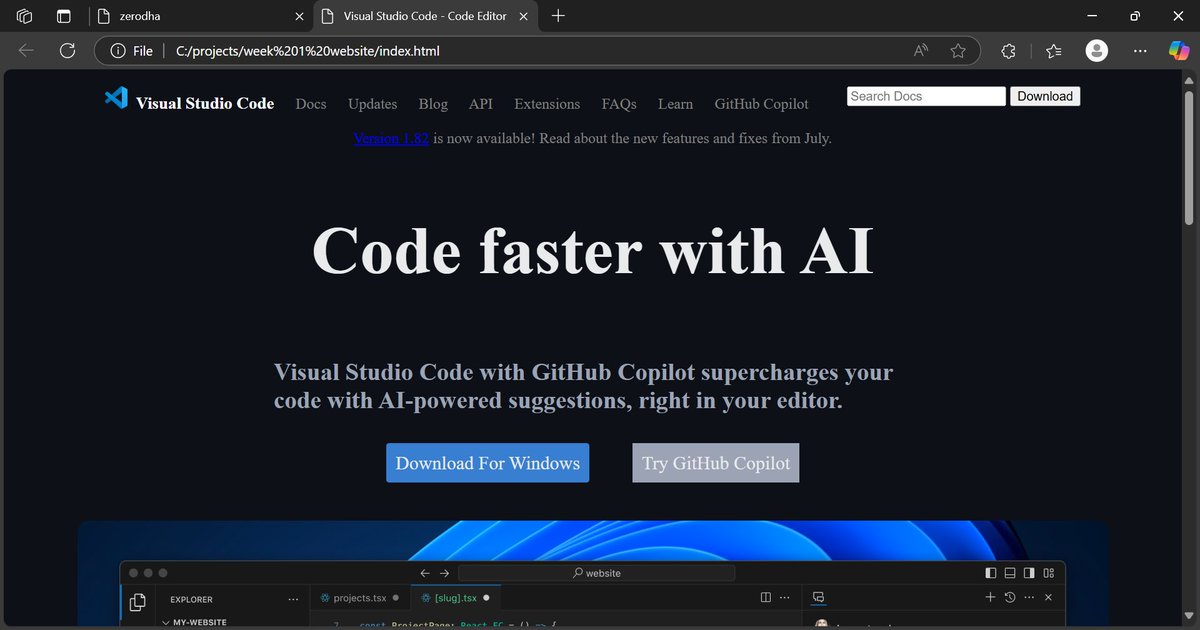Follow the Version 1.82 link

point(391,138)
